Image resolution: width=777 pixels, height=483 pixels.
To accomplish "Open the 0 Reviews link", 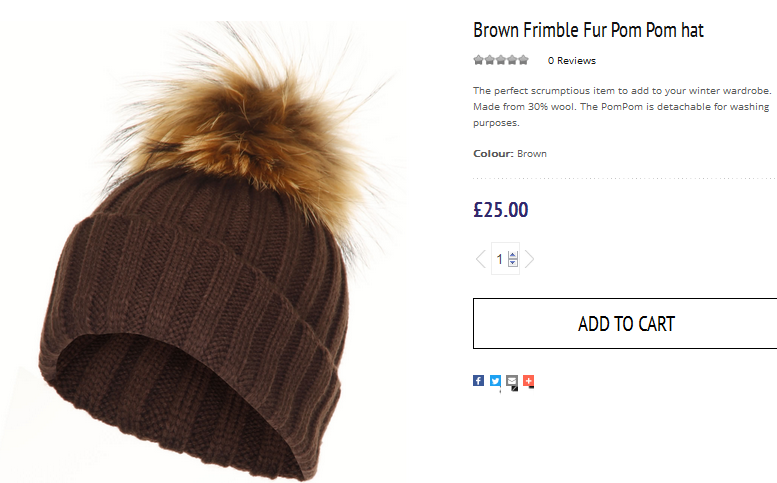I will tap(572, 60).
